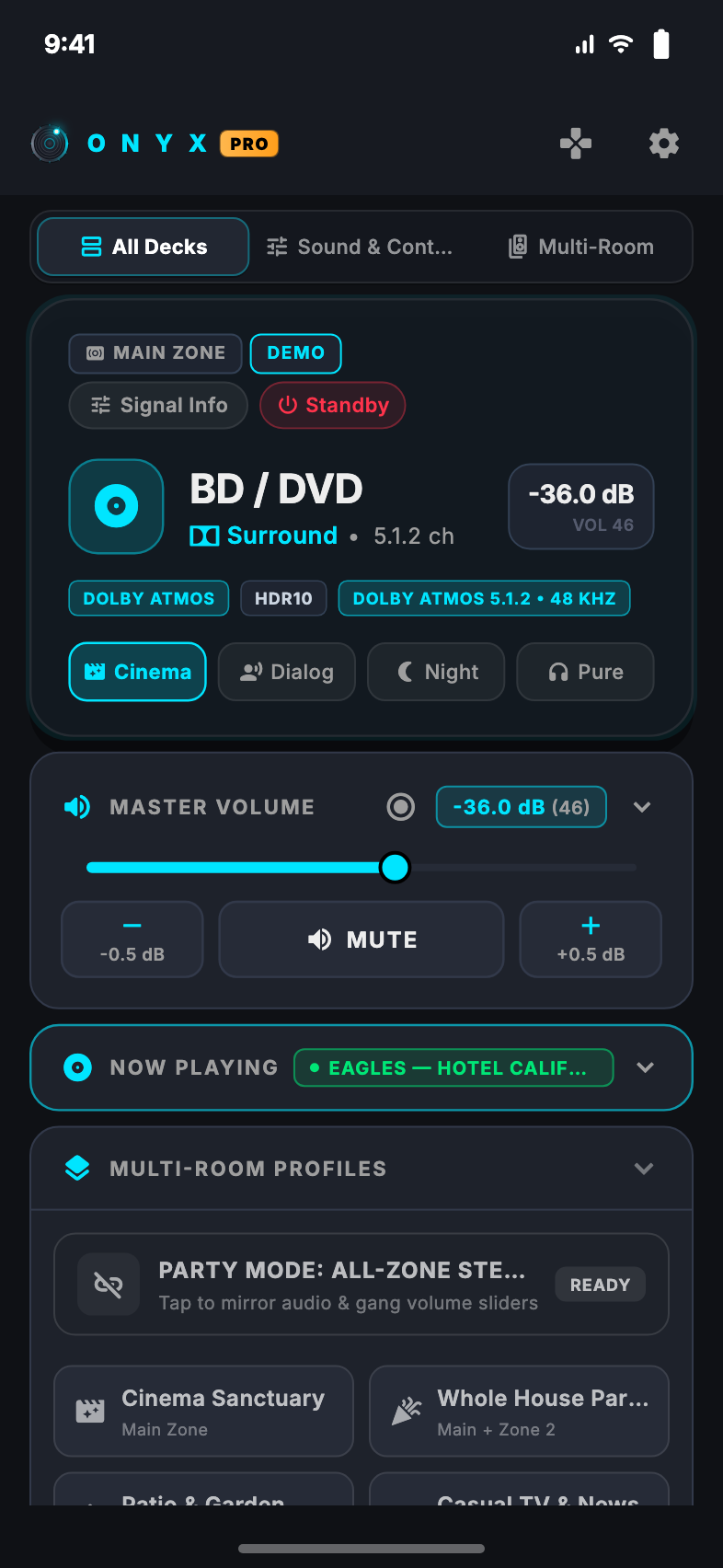Screen dimensions: 723x1568
Task: Open settings gear icon
Action: coord(664,144)
